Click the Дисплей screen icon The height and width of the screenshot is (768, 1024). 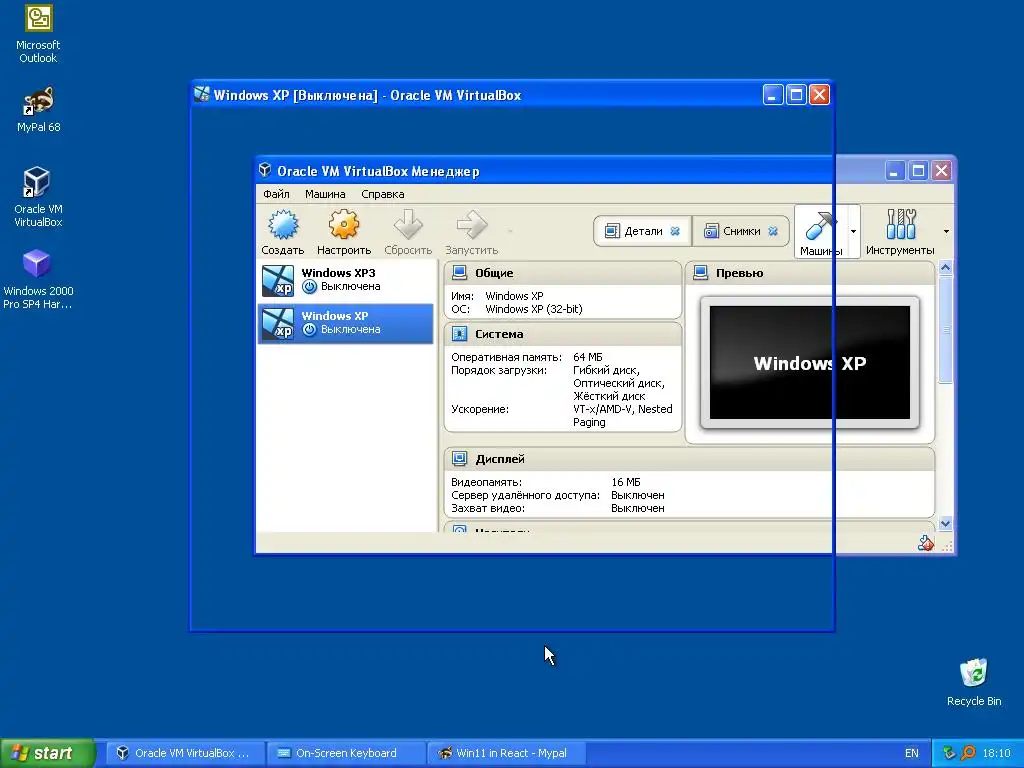point(459,458)
